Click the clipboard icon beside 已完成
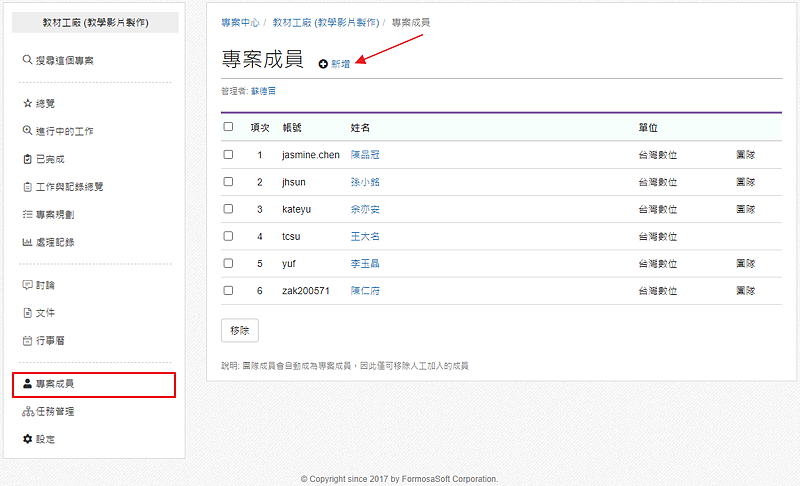 27,159
